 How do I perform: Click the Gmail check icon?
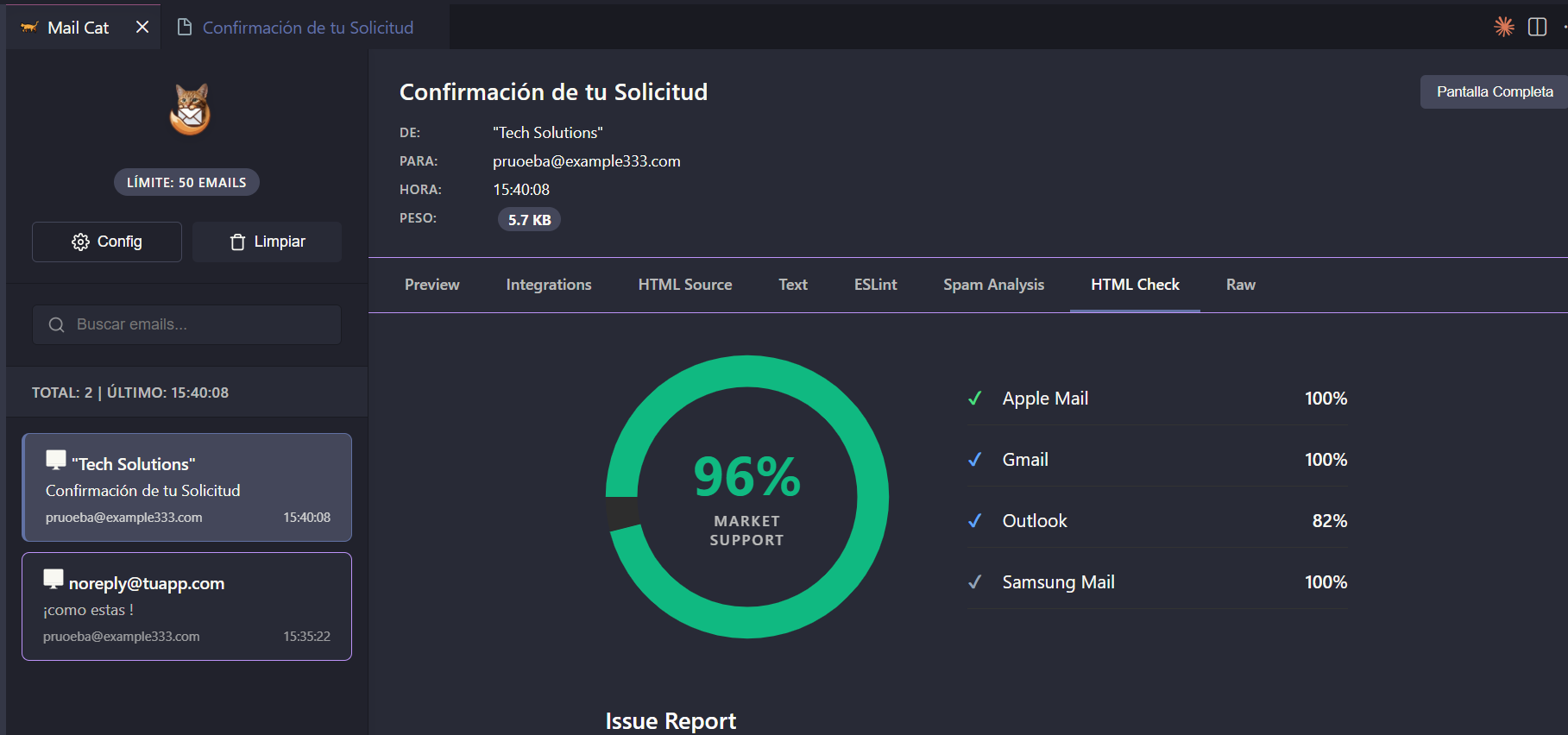point(975,460)
